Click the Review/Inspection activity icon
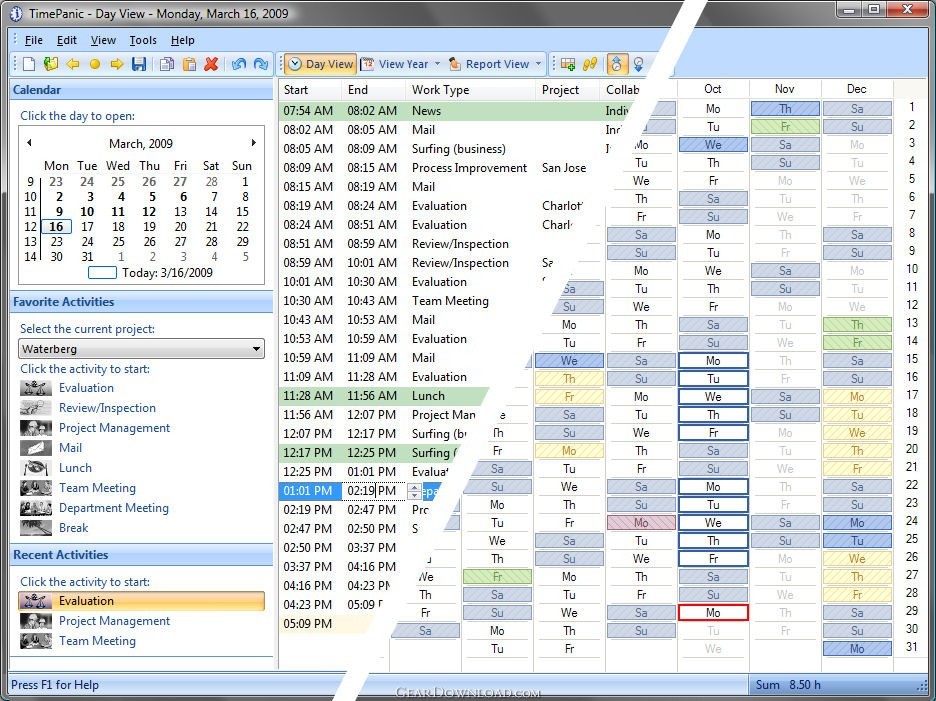Screen dimensions: 936x701 point(36,408)
